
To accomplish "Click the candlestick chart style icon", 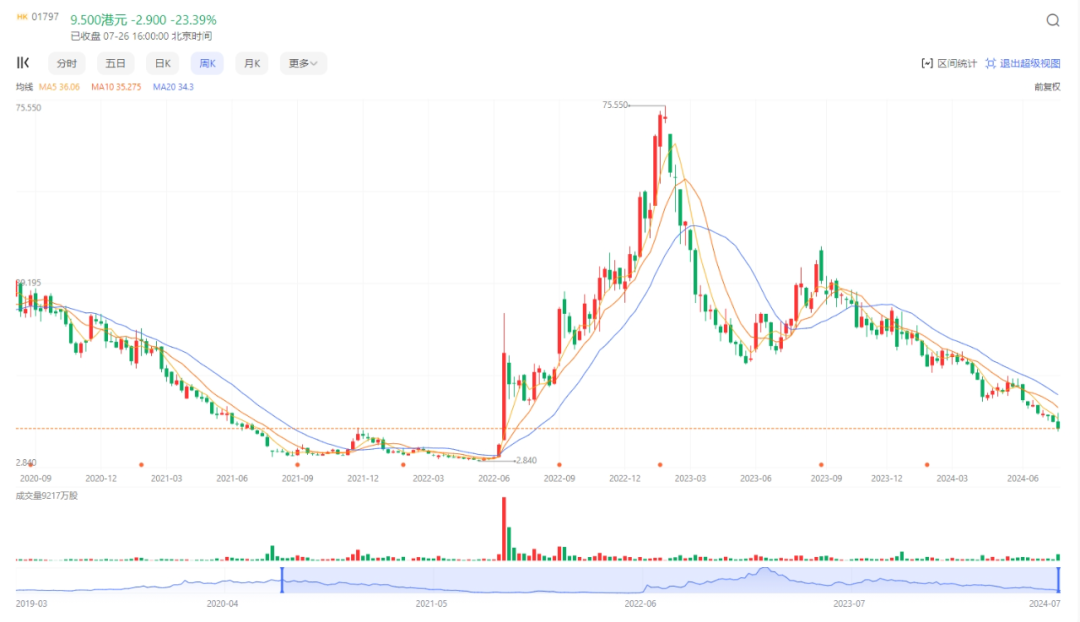I will pyautogui.click(x=23, y=63).
